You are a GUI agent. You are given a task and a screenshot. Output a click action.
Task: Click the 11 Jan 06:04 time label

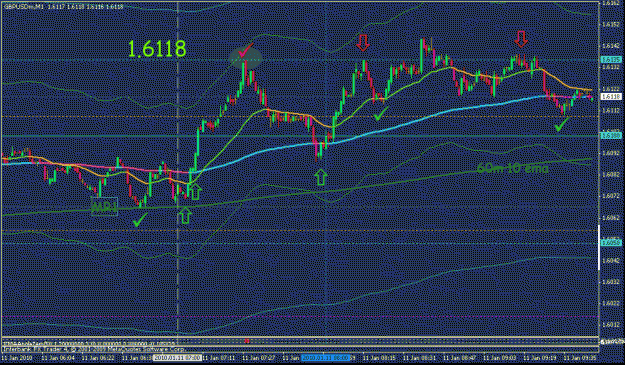(58, 358)
